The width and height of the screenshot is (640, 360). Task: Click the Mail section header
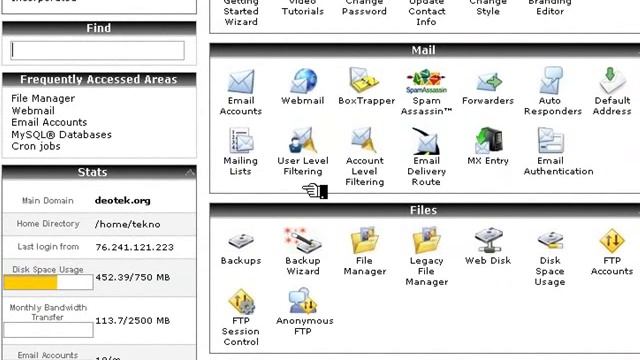pos(424,50)
